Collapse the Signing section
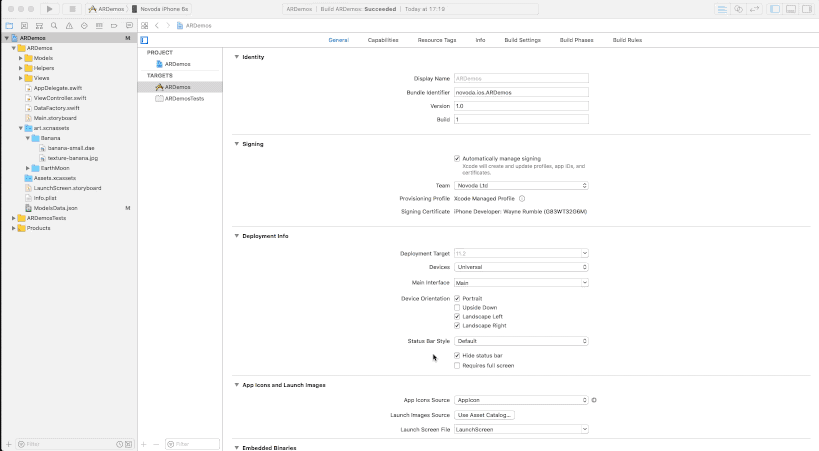 [x=237, y=144]
